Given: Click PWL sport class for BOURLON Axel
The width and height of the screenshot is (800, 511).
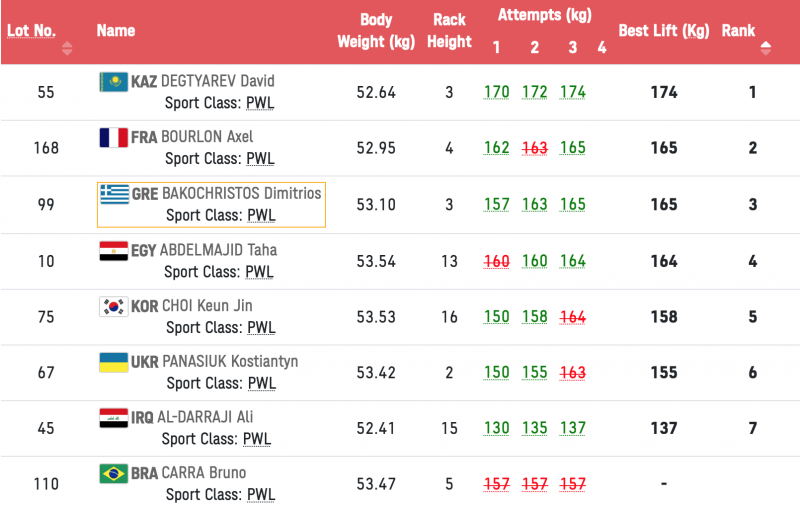Looking at the screenshot, I should (x=261, y=159).
